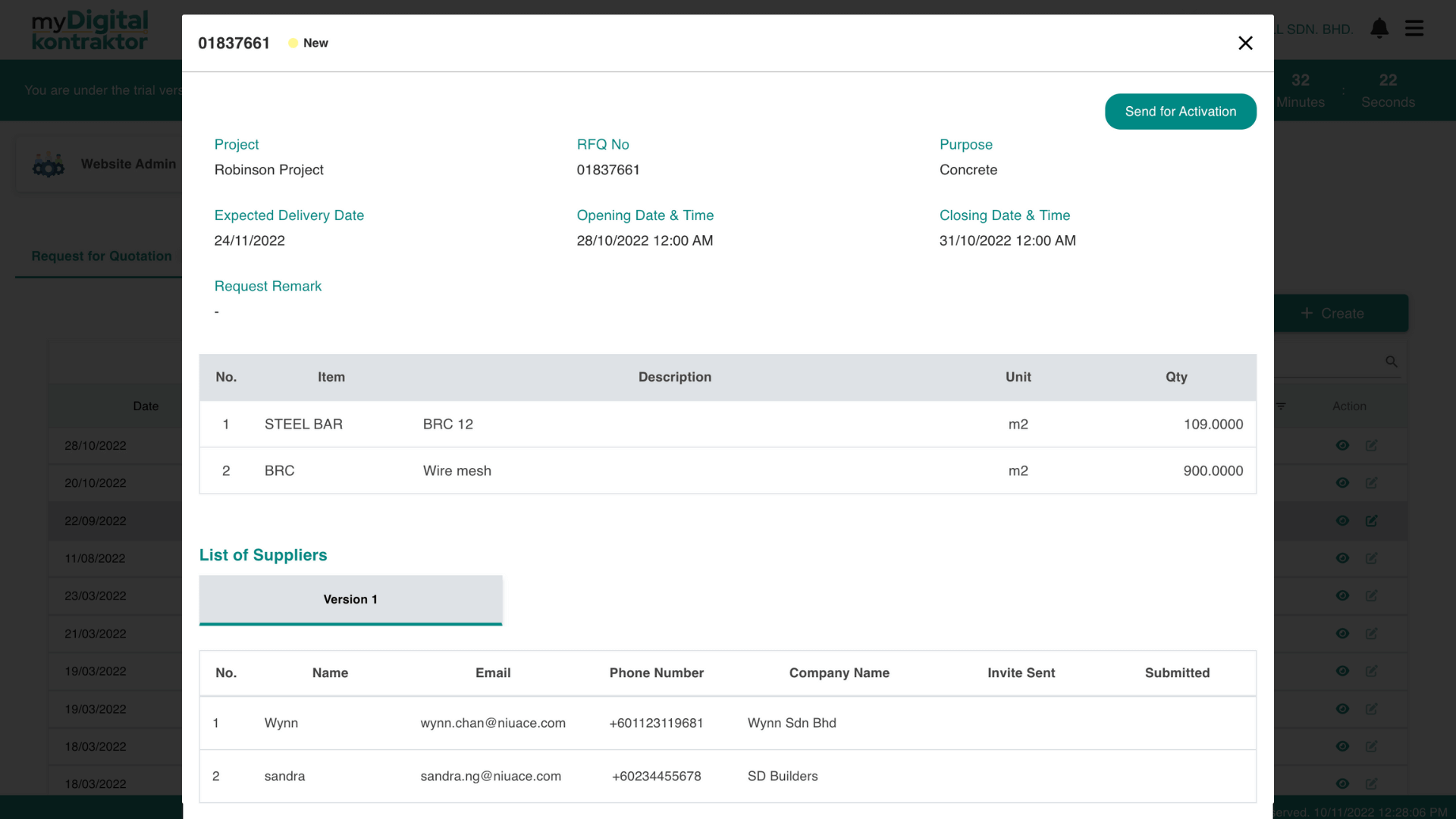Click phone number +601123119681
The image size is (1456, 819).
pyautogui.click(x=656, y=723)
